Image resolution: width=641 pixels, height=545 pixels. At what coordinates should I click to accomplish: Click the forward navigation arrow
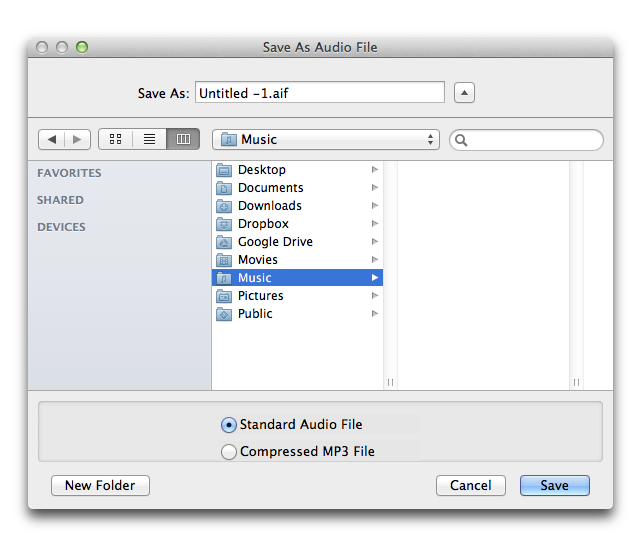[x=78, y=139]
